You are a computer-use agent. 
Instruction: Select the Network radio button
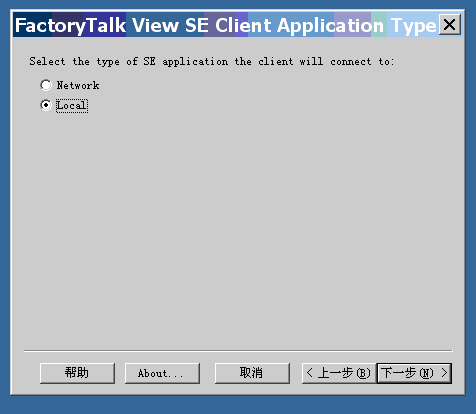[x=46, y=85]
